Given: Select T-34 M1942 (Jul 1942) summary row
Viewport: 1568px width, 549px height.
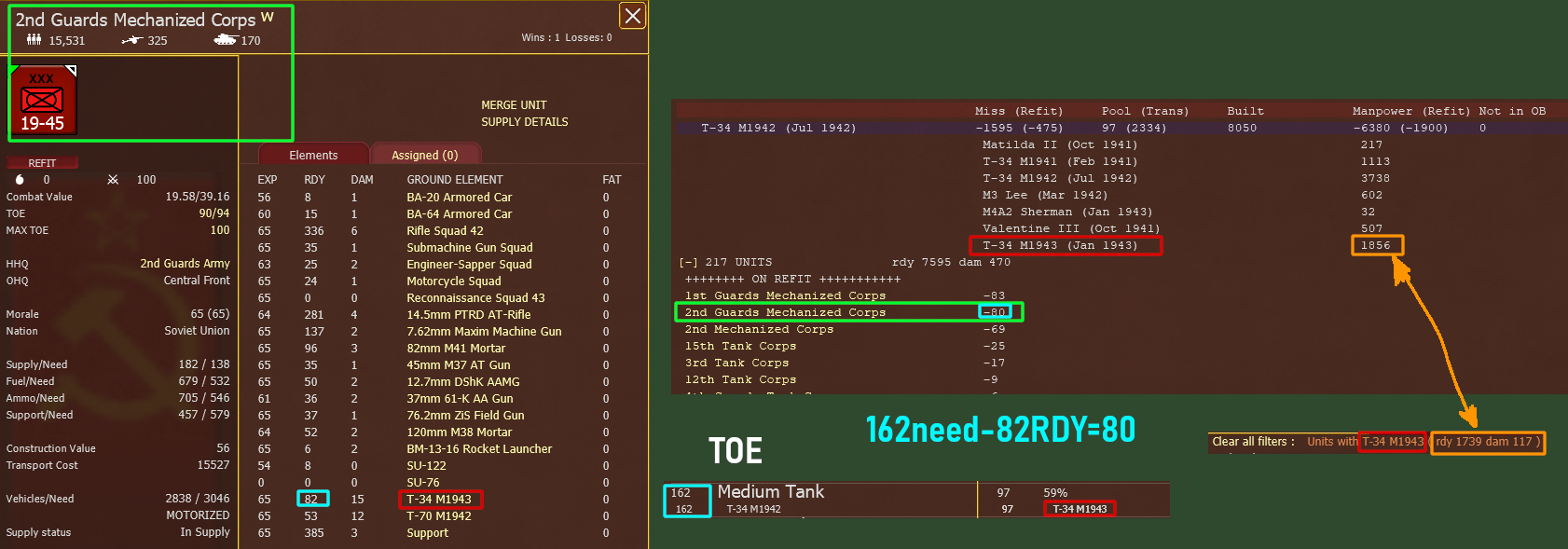Looking at the screenshot, I should point(1119,128).
